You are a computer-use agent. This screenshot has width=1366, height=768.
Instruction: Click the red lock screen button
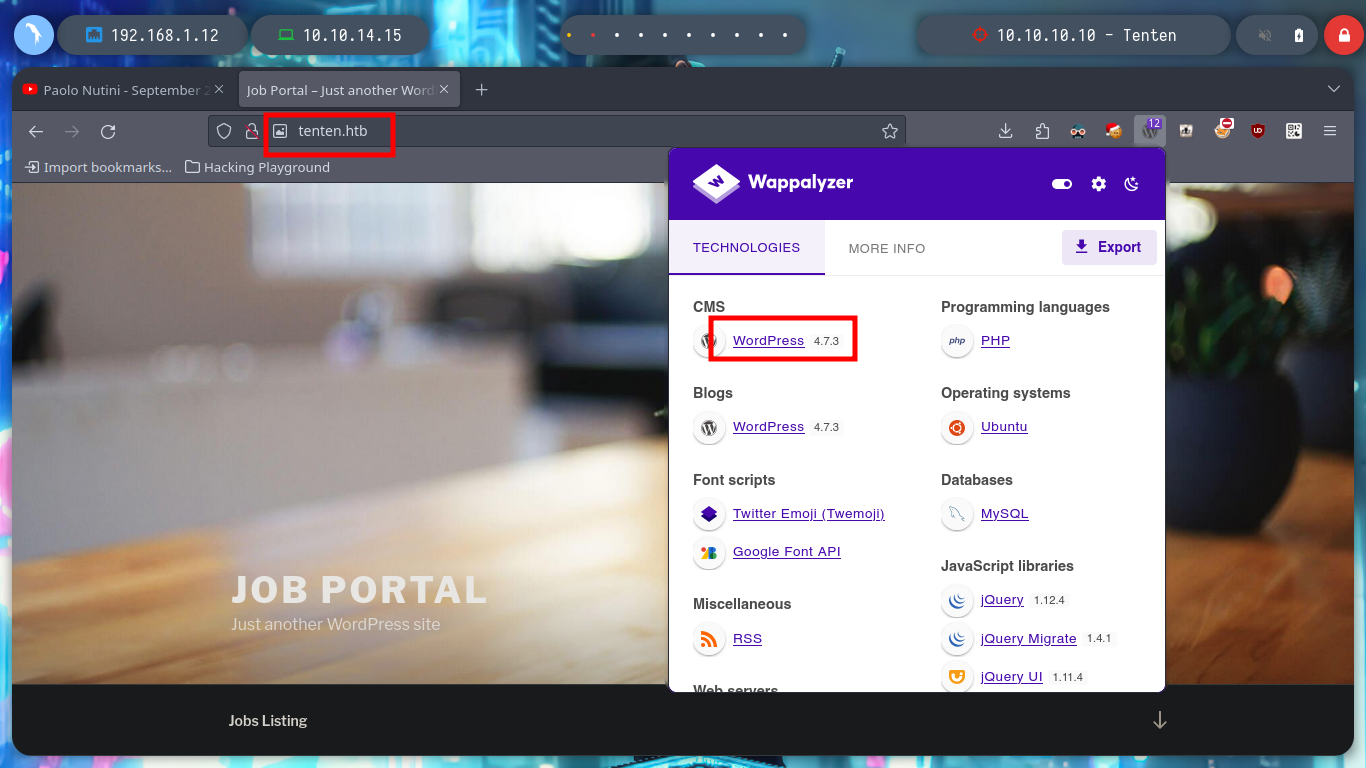[1344, 35]
